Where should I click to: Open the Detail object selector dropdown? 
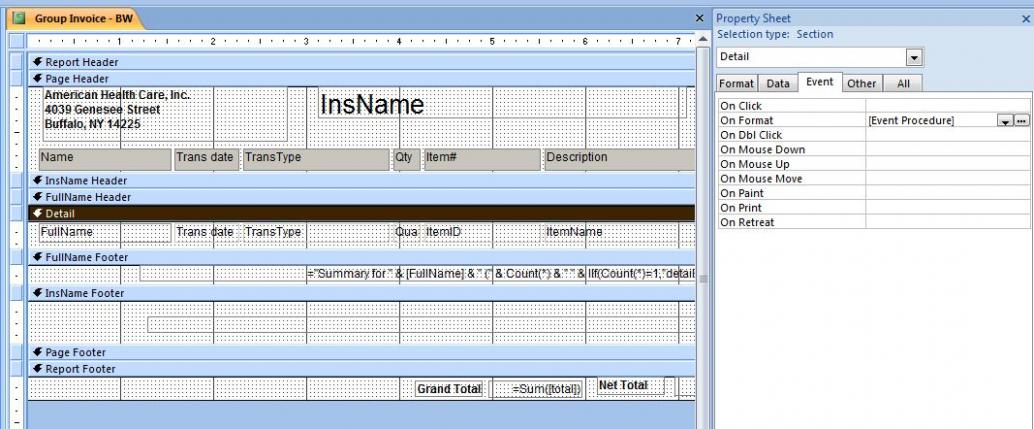coord(912,57)
